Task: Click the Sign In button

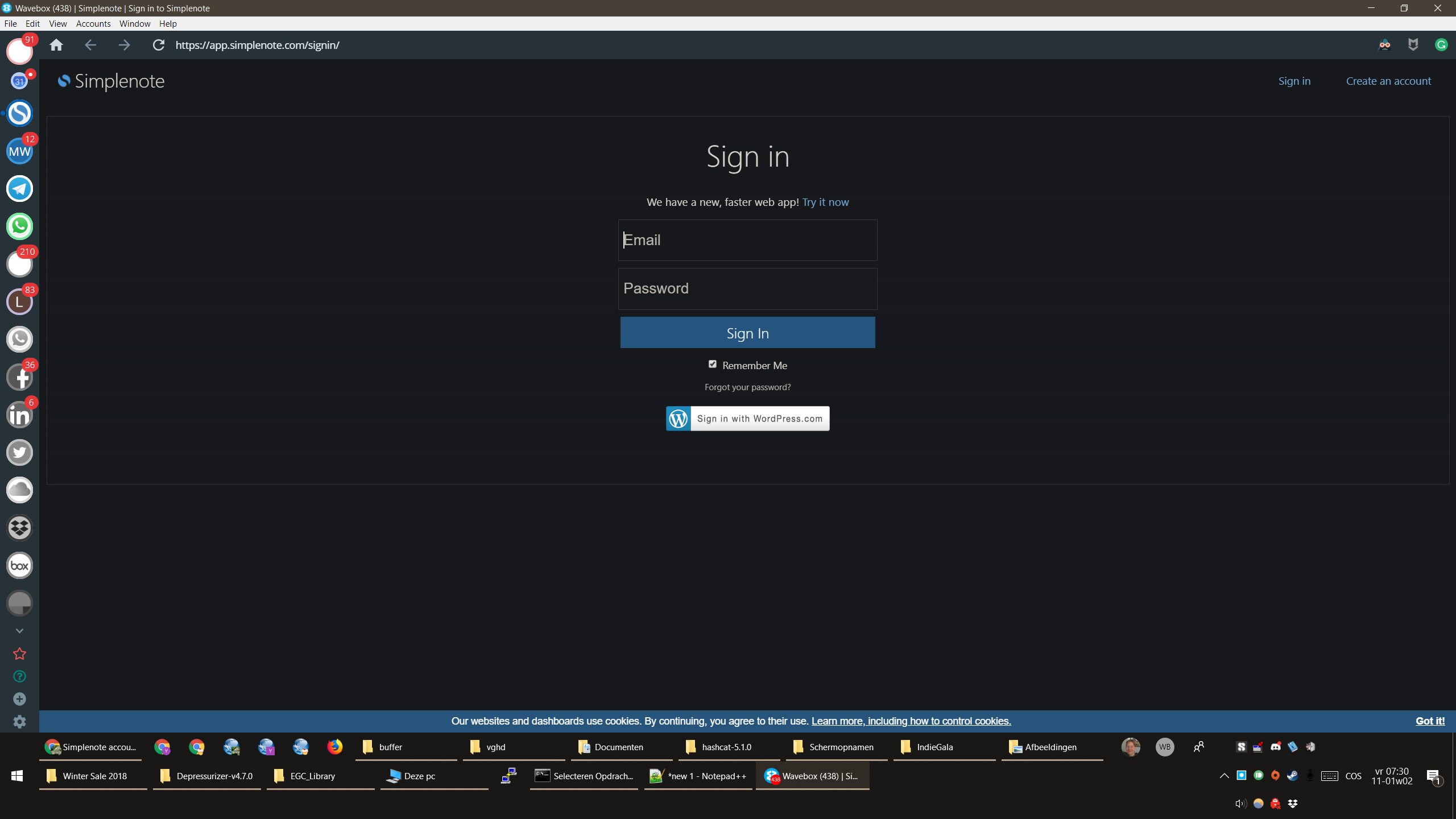Action: [747, 333]
